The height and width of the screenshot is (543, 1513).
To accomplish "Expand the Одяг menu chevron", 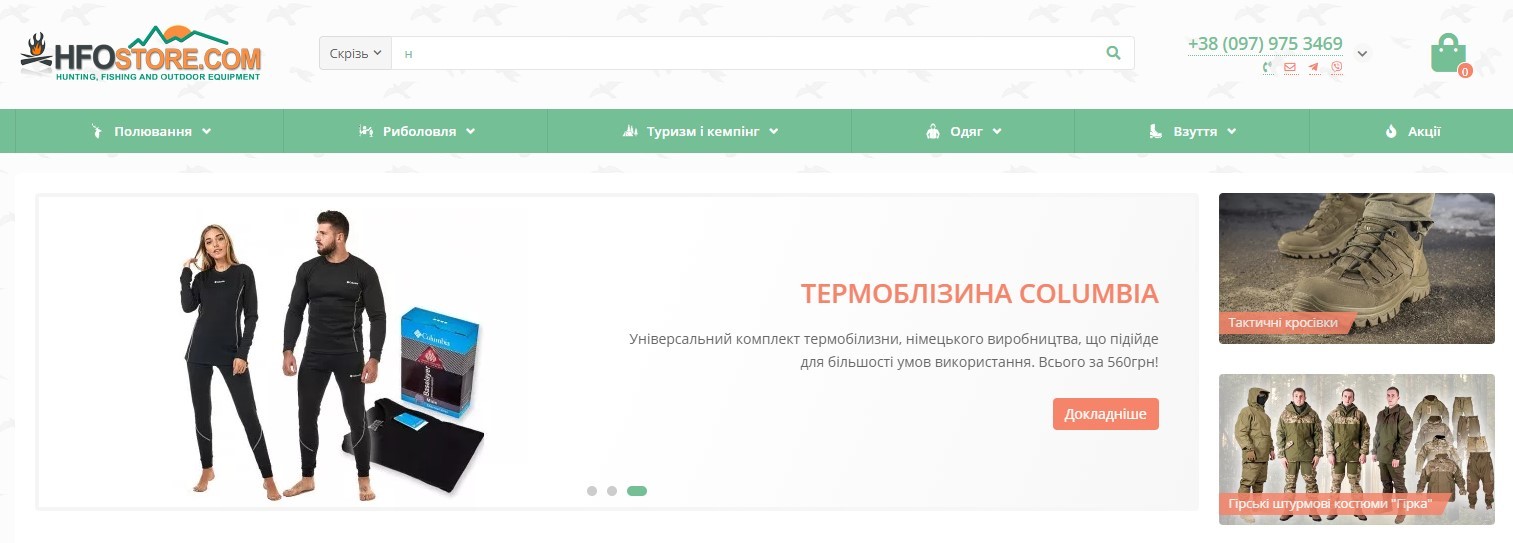I will tap(997, 131).
